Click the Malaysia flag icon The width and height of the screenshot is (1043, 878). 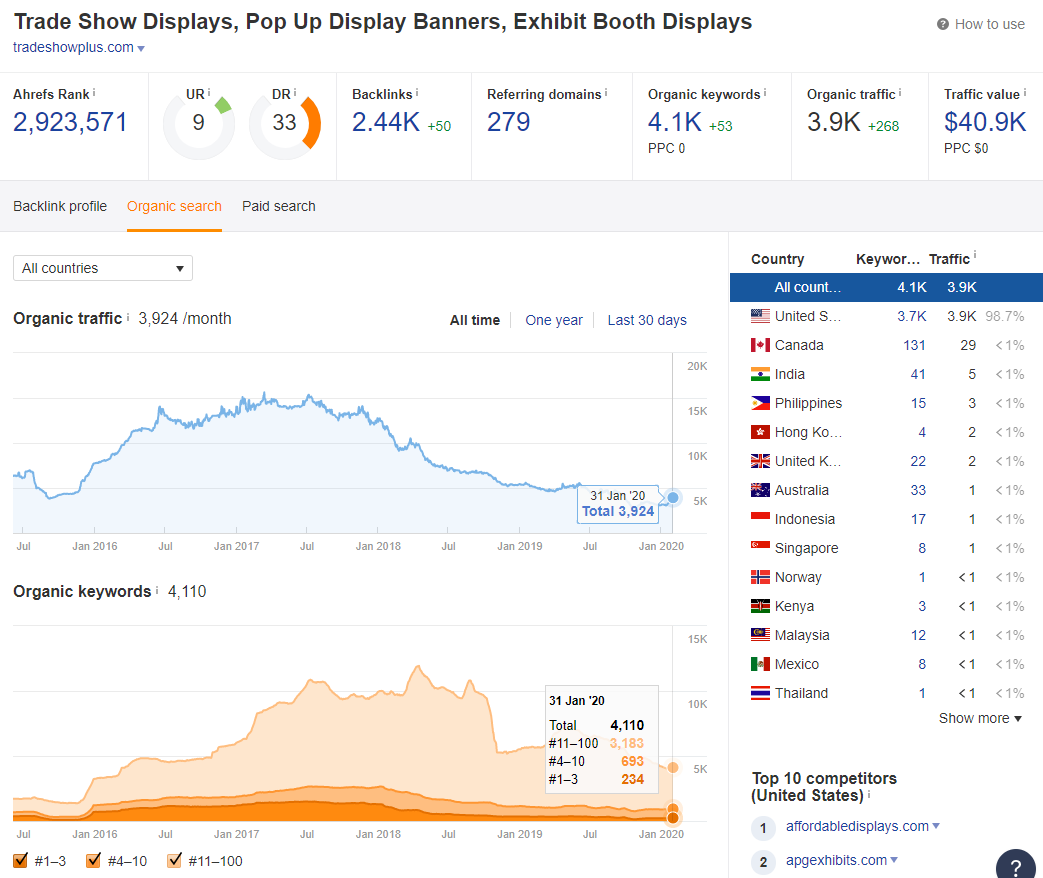760,635
